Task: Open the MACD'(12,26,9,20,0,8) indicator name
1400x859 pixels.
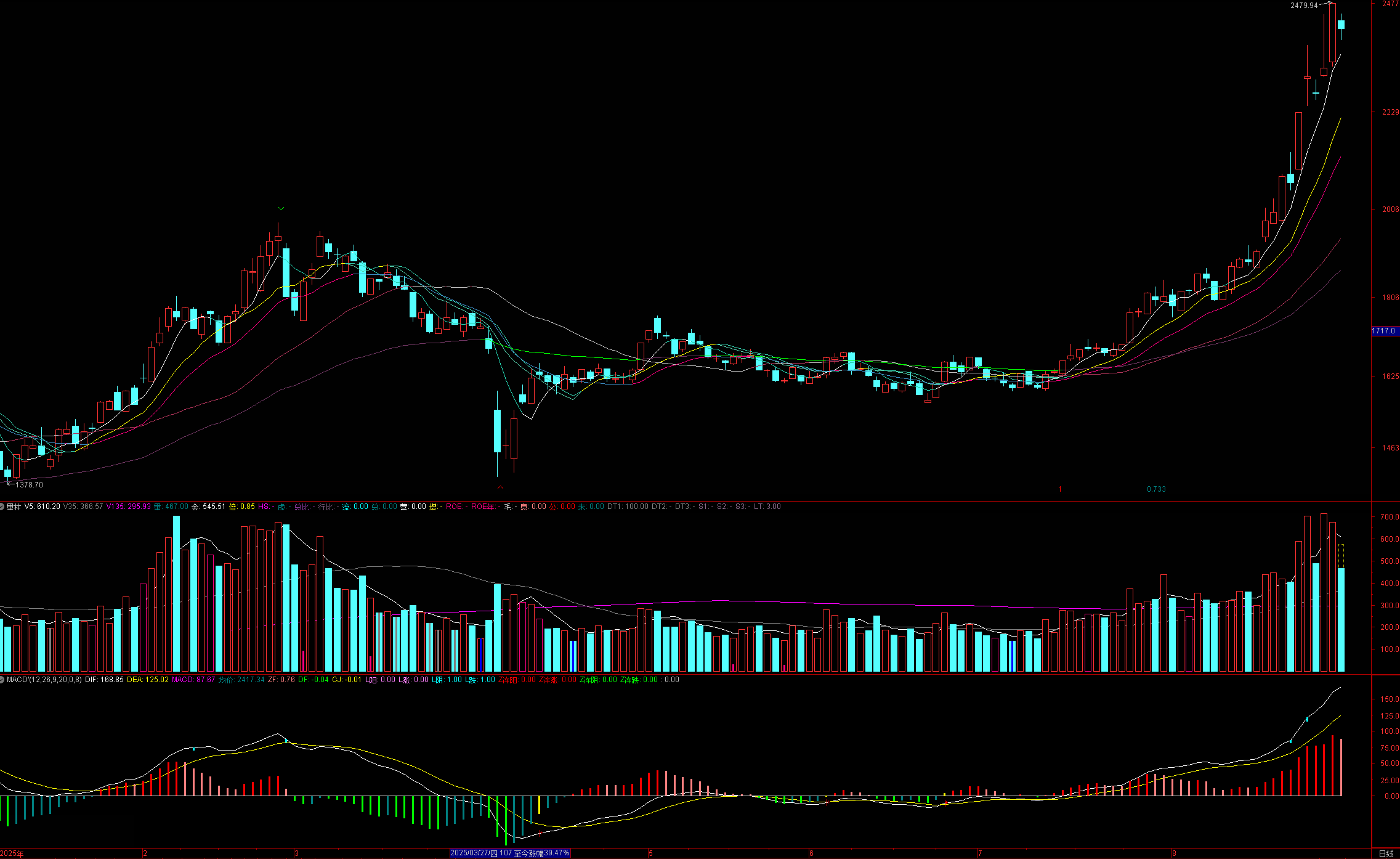Action: click(44, 680)
